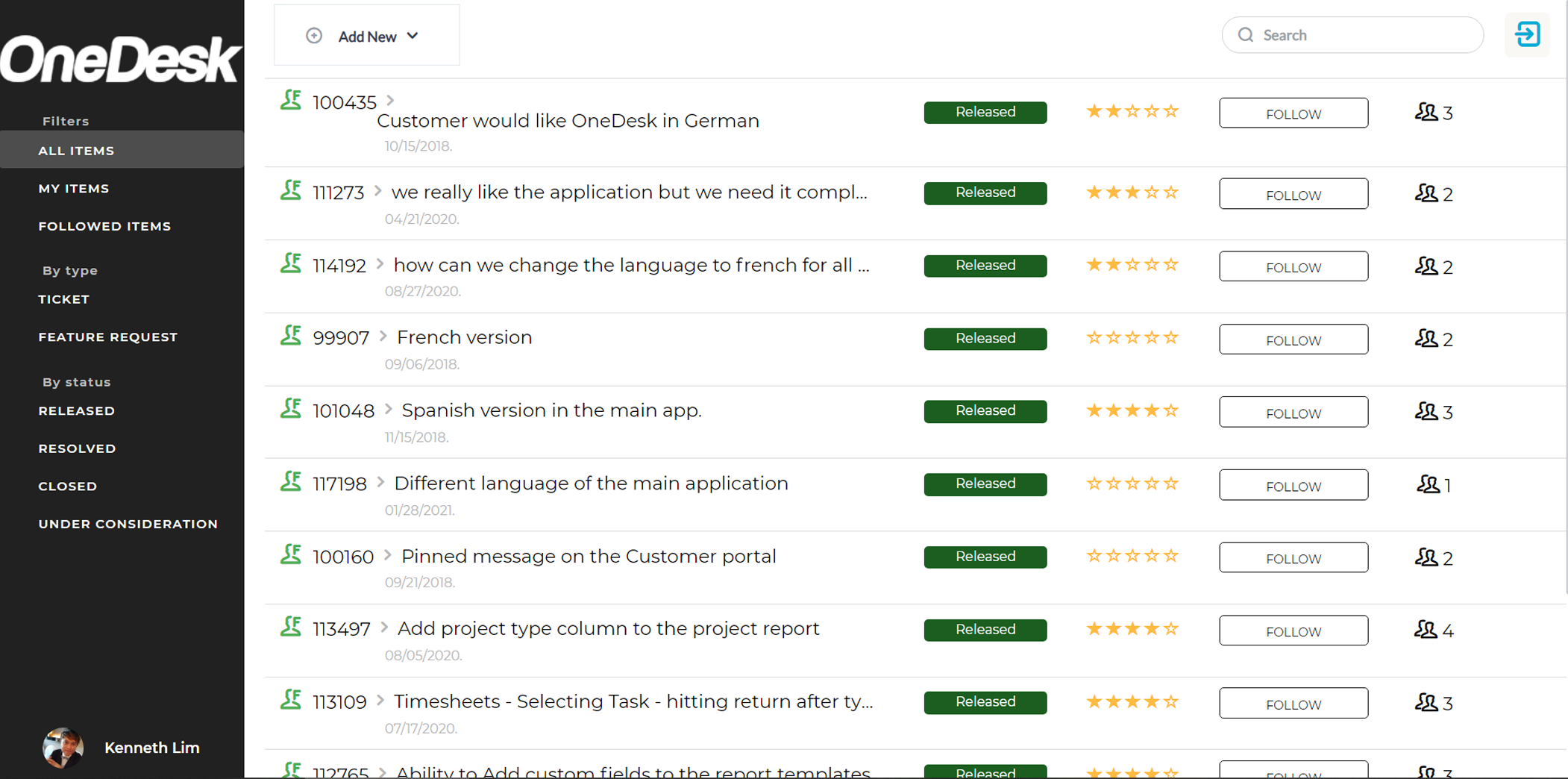Open 'Customer would like OneDesk in German'
Screen dimensions: 1568x779
(x=568, y=121)
